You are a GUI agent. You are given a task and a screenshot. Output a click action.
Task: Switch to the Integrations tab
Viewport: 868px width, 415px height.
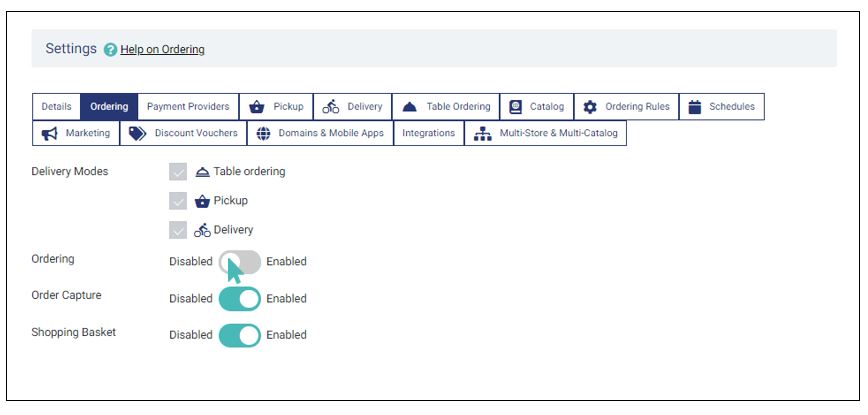click(x=428, y=133)
